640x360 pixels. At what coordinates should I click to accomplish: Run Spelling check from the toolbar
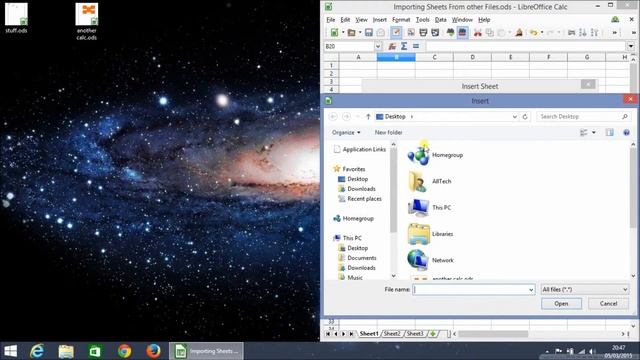click(x=450, y=33)
